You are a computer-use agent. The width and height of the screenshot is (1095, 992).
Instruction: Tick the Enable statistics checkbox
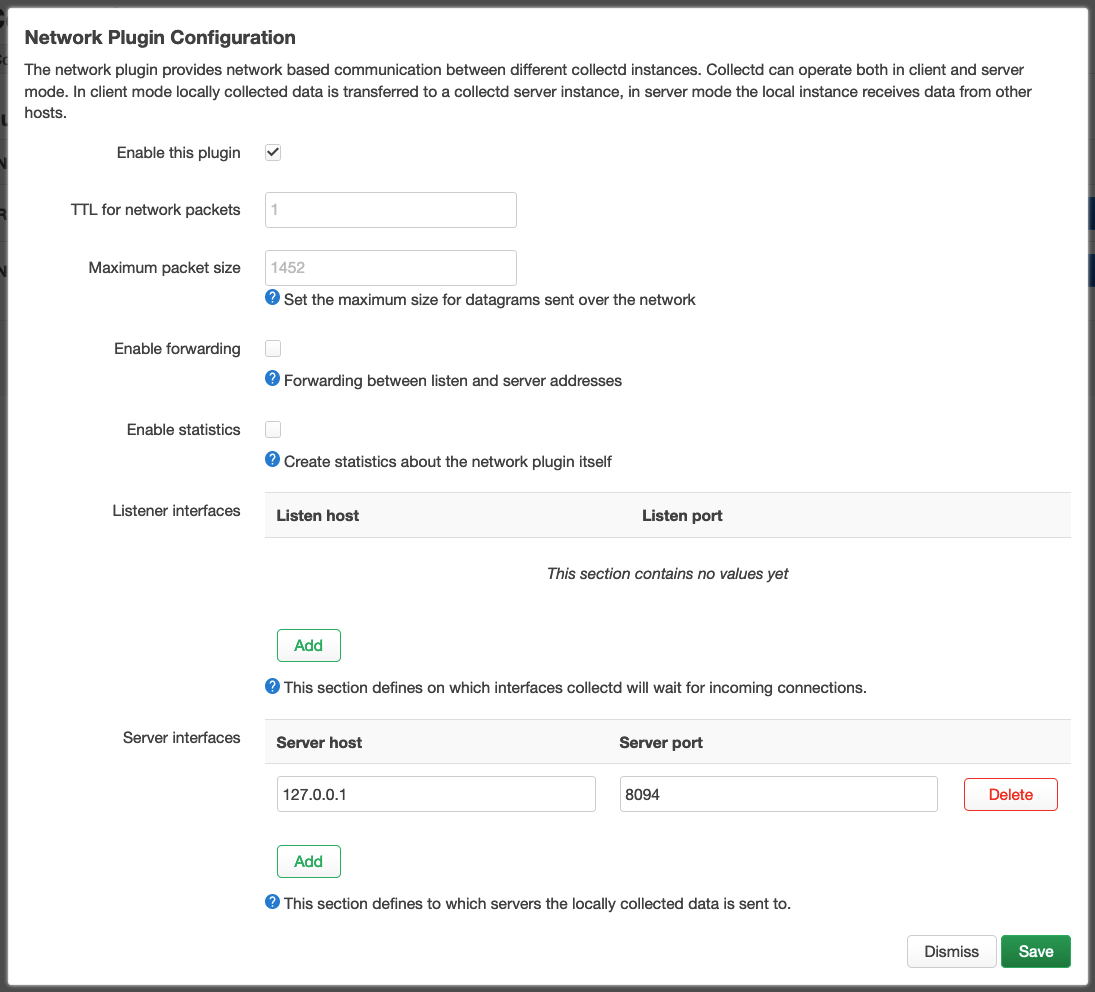pos(273,430)
